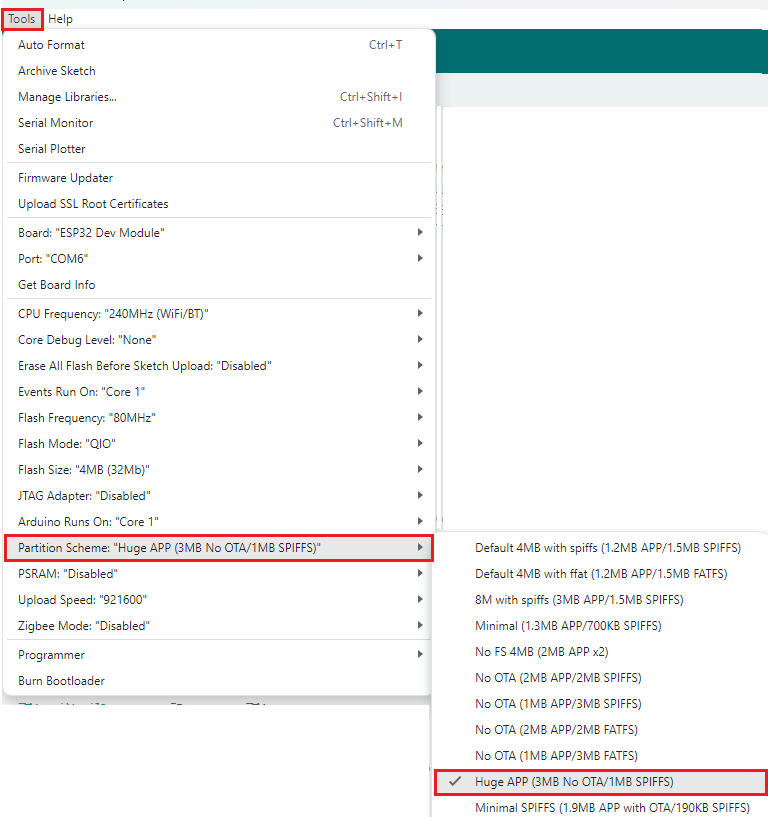Open Partition Scheme menu entry
Viewport: 768px width, 817px height.
pos(219,548)
